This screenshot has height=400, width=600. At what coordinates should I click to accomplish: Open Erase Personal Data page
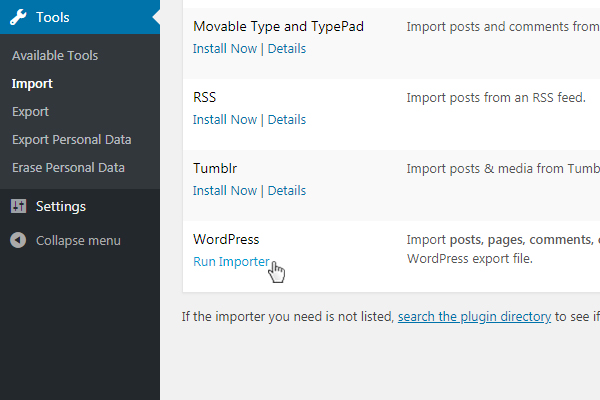click(x=68, y=168)
